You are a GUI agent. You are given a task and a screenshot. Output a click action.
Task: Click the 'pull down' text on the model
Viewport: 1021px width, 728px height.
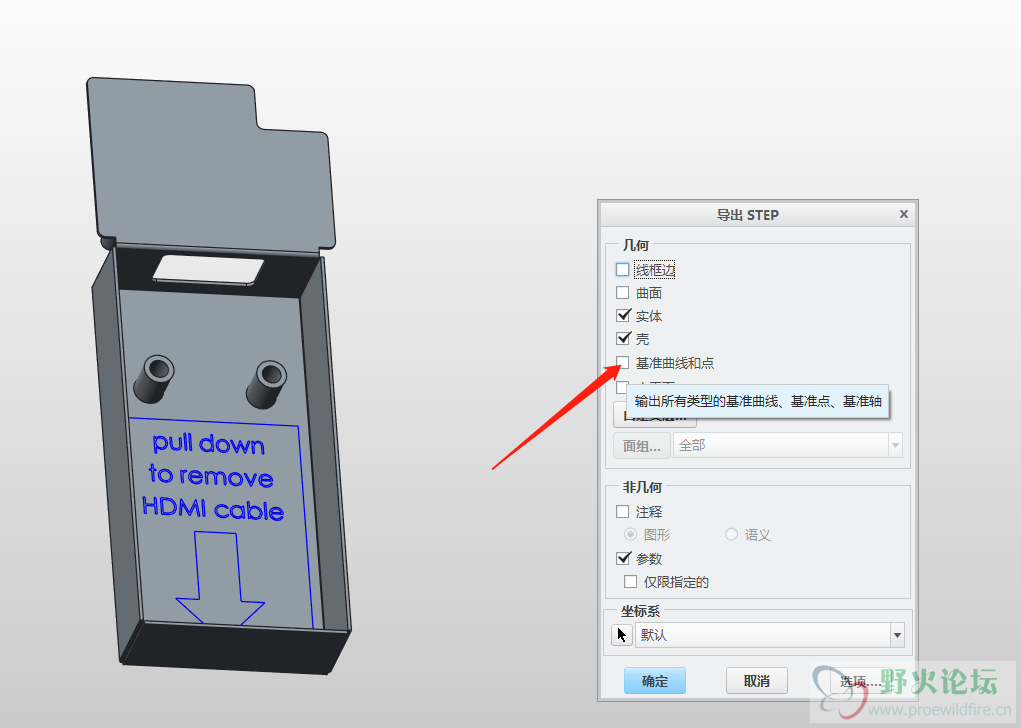[208, 444]
